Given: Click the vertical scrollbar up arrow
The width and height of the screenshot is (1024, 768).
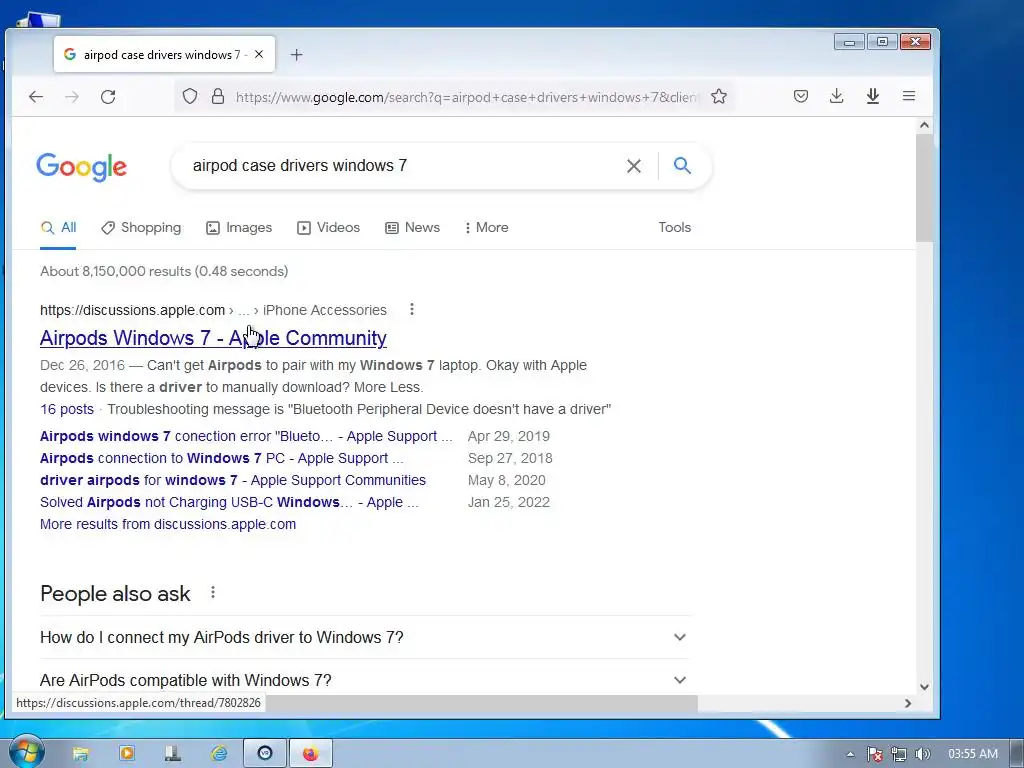Looking at the screenshot, I should pos(924,125).
